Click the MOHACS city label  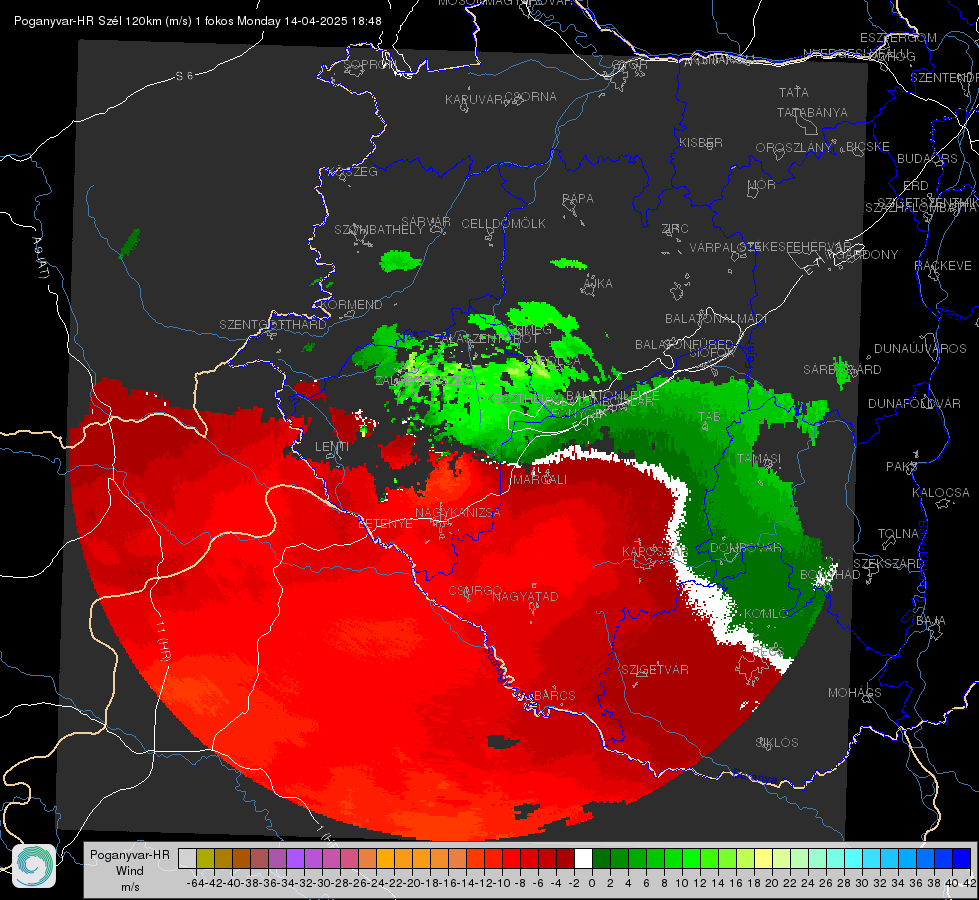[855, 693]
